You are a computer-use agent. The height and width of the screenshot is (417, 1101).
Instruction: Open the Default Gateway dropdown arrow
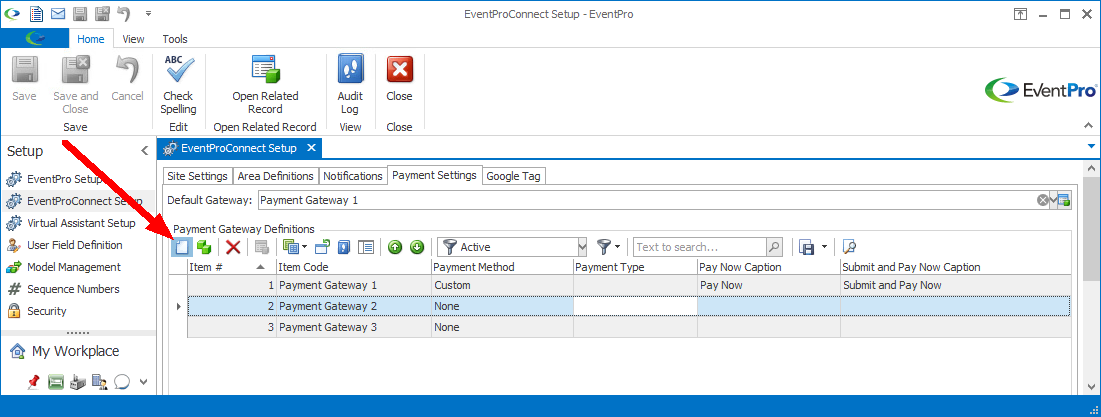(1053, 200)
